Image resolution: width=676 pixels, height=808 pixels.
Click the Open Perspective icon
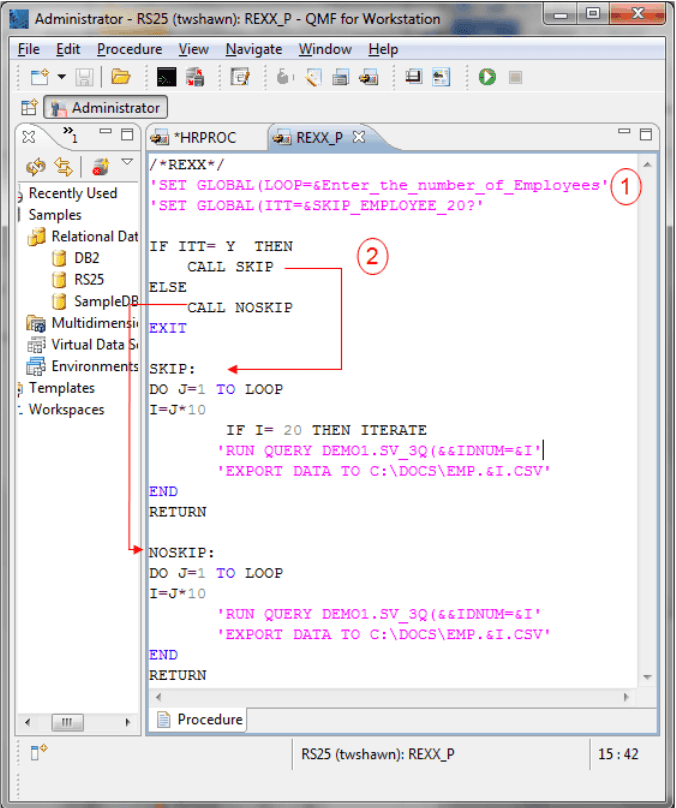pyautogui.click(x=29, y=108)
